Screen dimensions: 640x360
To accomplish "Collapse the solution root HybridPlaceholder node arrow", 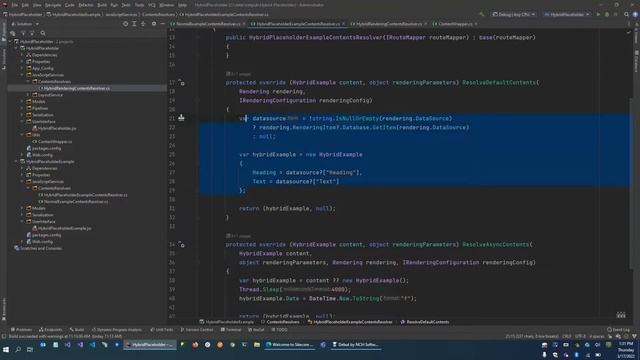I will tap(10, 42).
